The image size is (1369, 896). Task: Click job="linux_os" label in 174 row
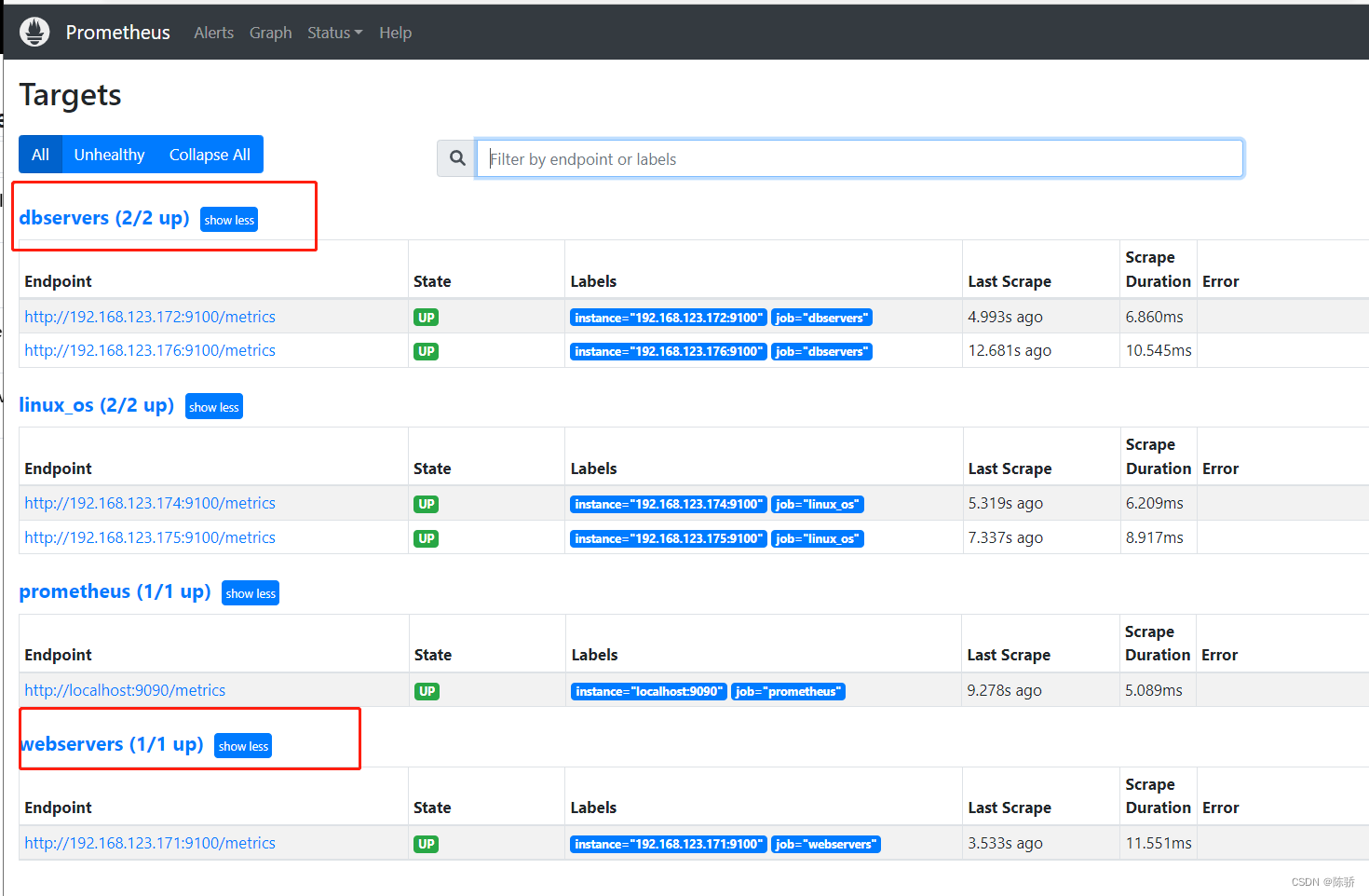[x=818, y=504]
